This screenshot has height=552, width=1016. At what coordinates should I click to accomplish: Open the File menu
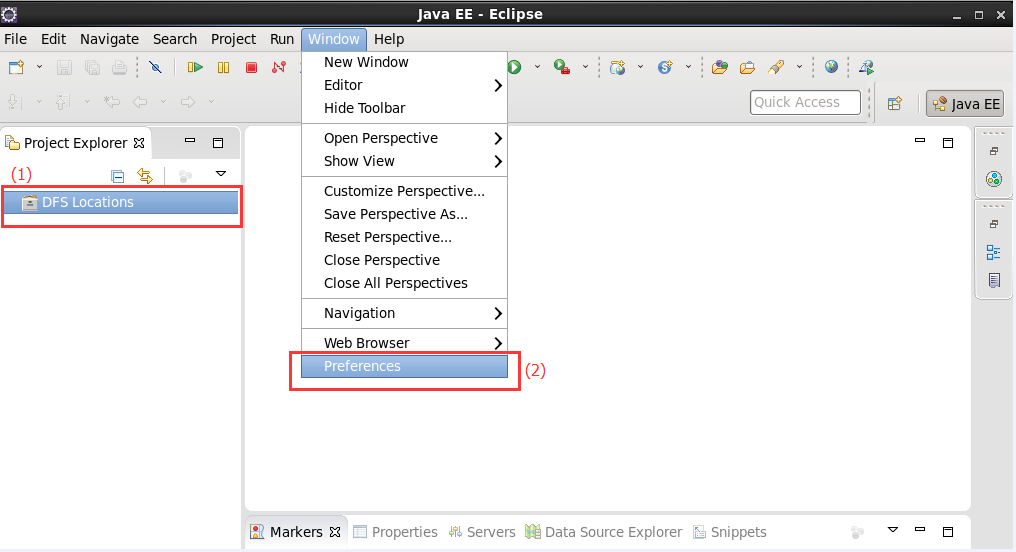[x=16, y=39]
